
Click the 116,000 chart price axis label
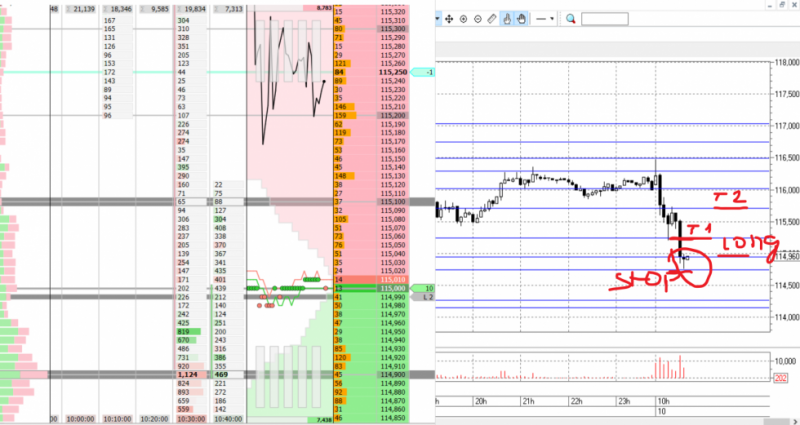tap(786, 190)
